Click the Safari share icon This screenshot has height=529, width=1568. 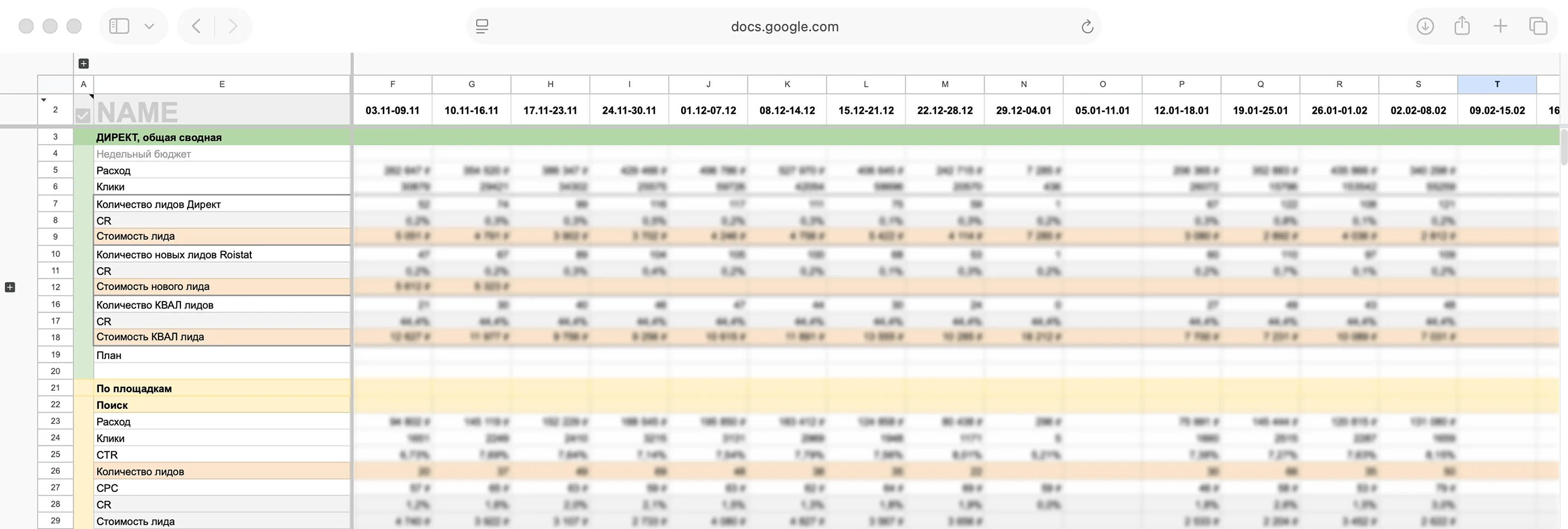click(1462, 26)
